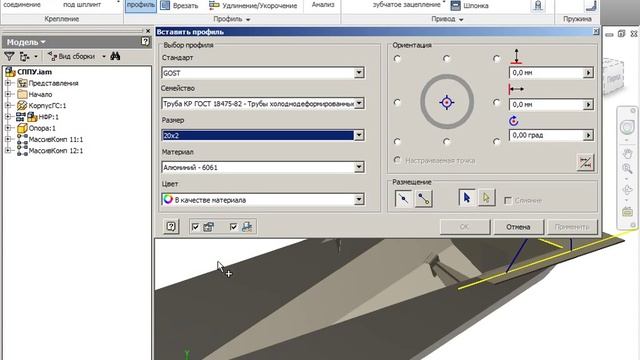Click the browser filter funnel icon
640x360 pixels.
9,56
